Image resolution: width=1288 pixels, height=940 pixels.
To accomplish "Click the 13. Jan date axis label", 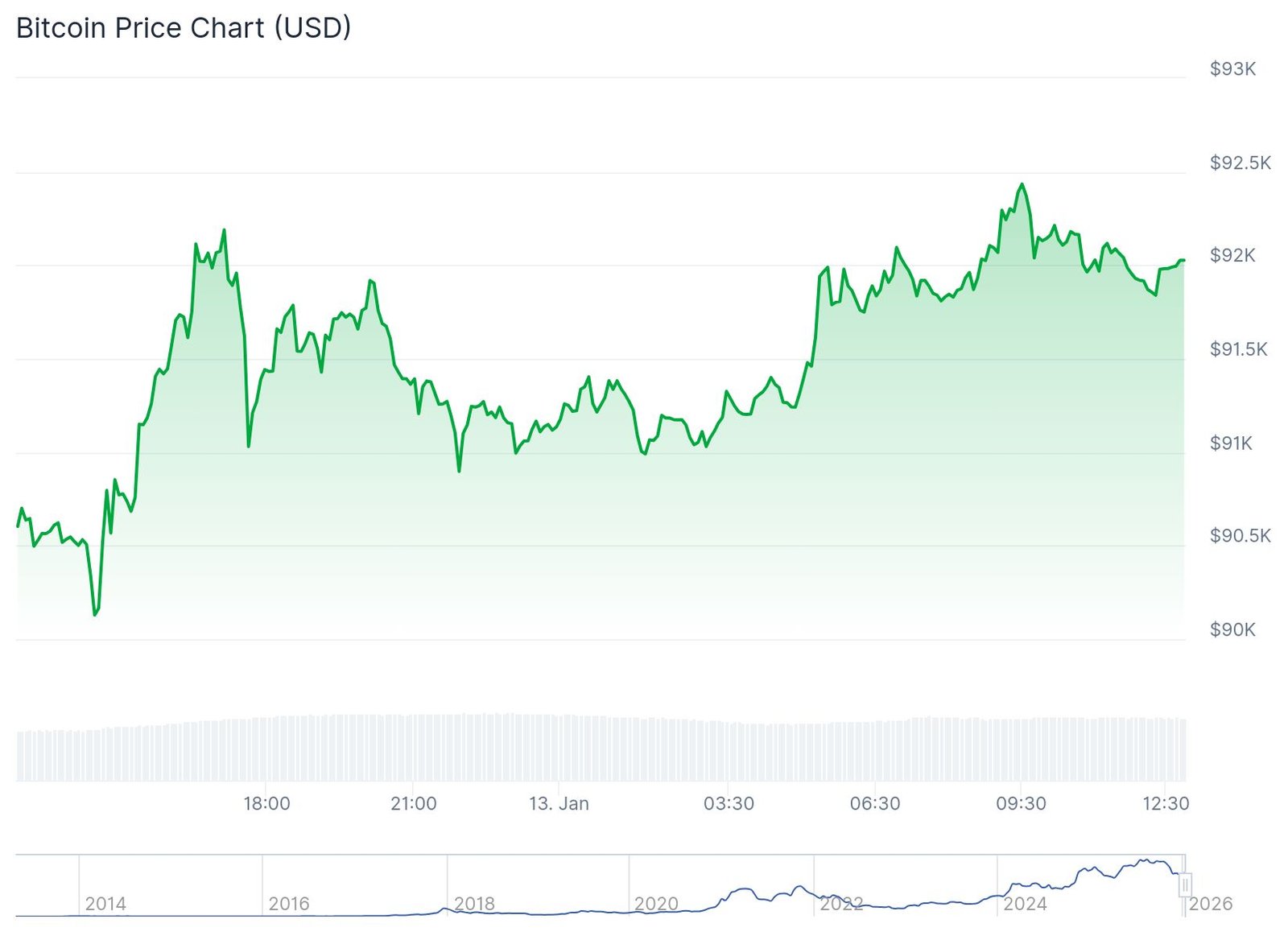I will tap(559, 803).
